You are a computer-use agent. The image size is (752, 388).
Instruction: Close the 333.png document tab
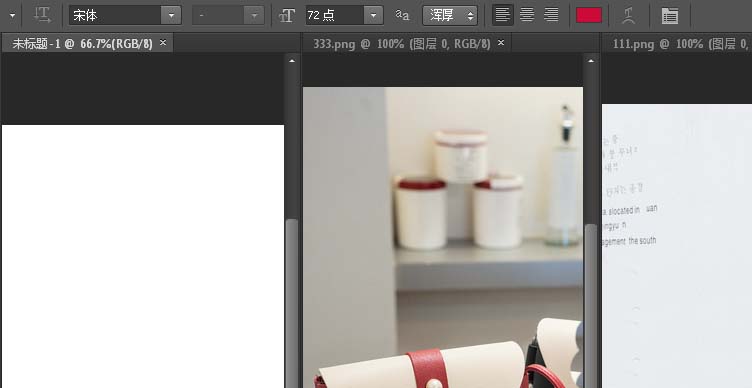coord(501,43)
